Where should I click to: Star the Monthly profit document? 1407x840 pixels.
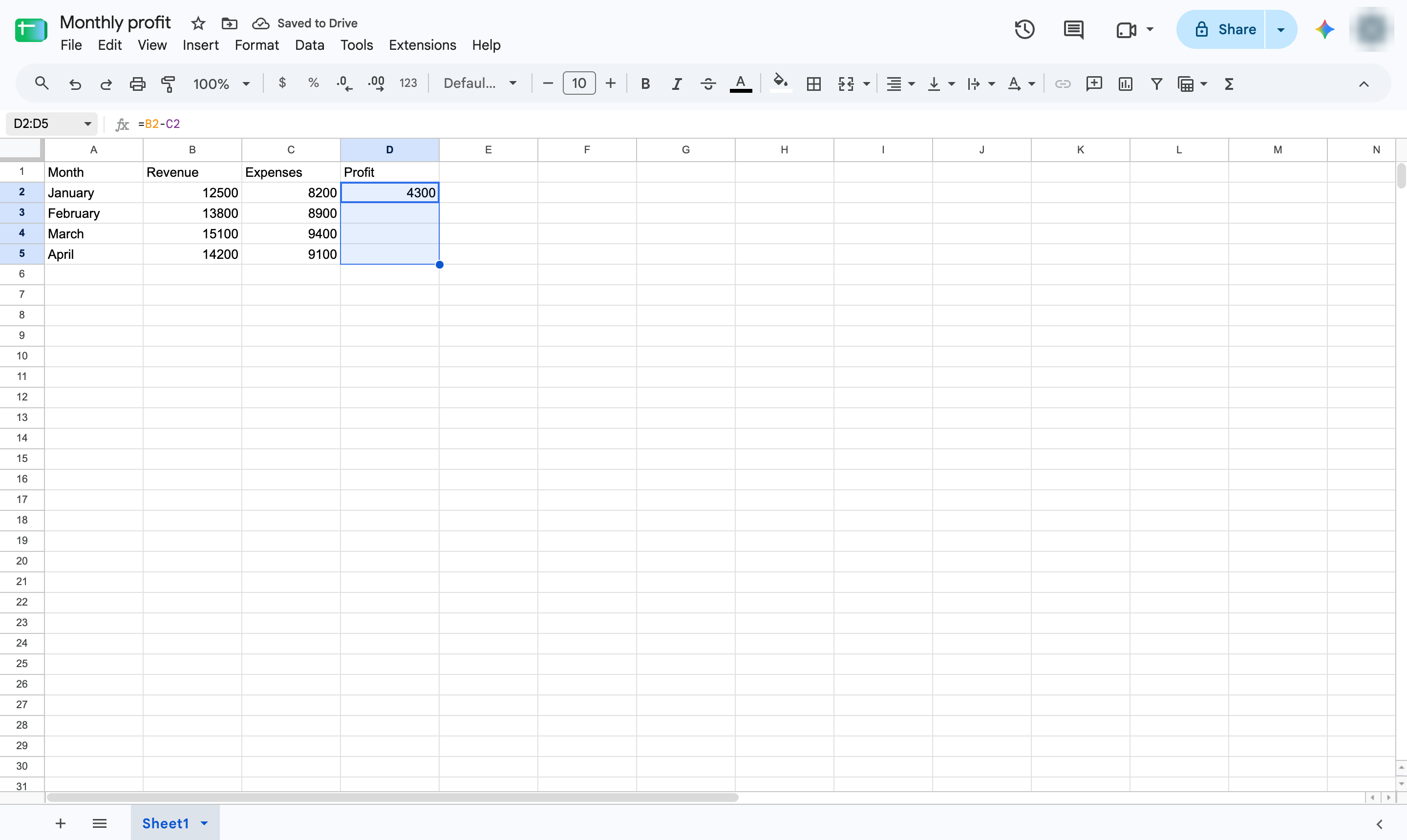click(x=197, y=23)
